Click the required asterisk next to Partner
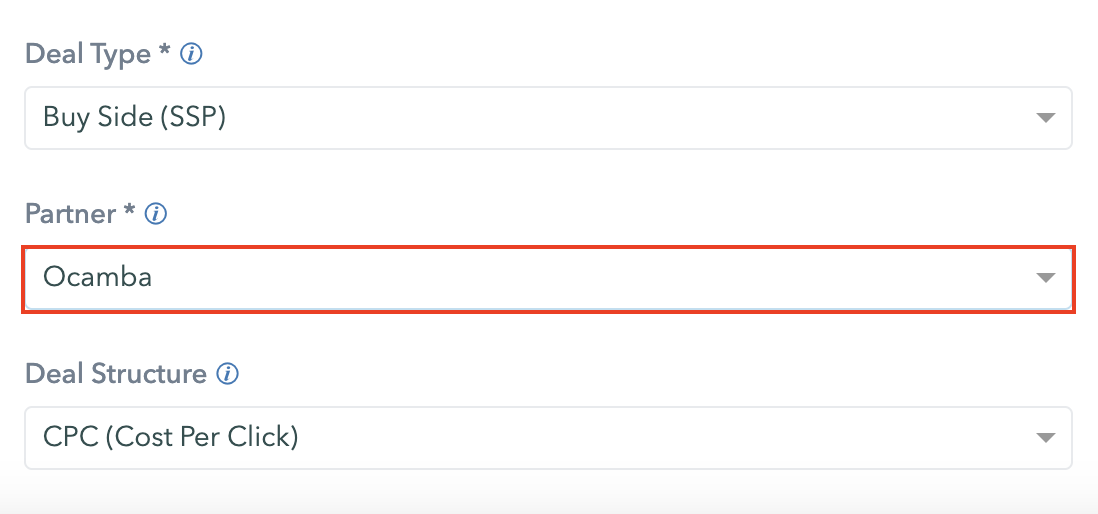The image size is (1098, 514). point(129,210)
